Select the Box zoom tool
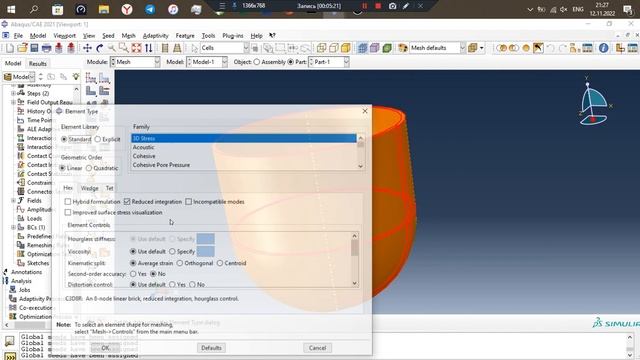The image size is (640, 360). [123, 48]
